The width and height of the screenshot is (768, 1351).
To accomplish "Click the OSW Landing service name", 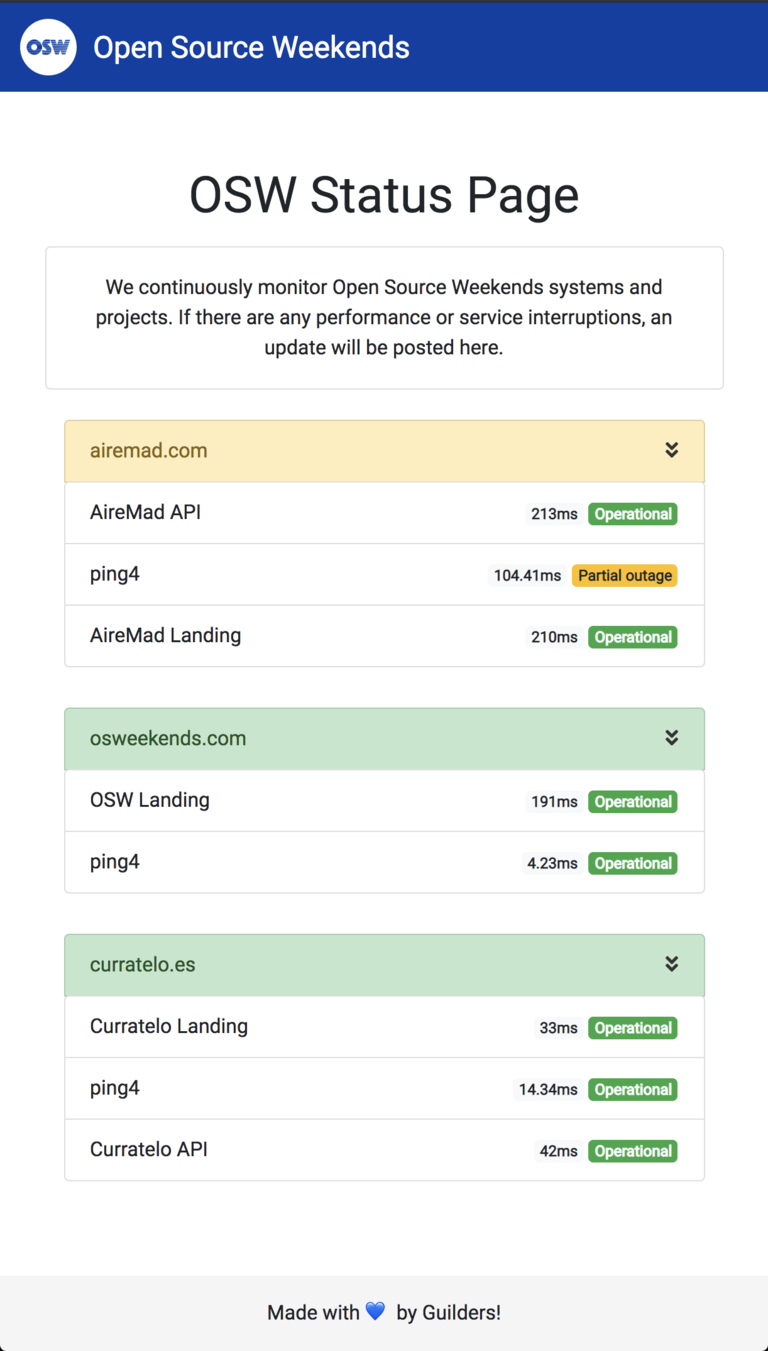I will tap(149, 800).
